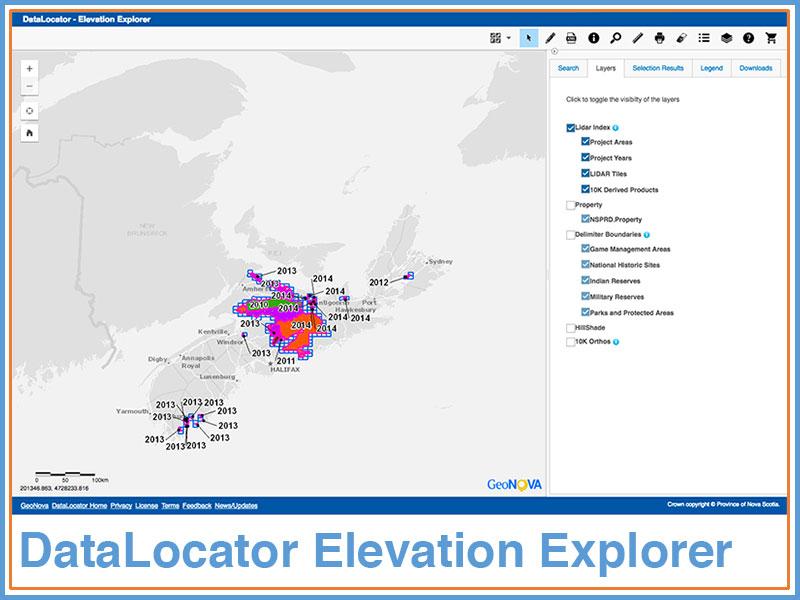Open the Selection Results tab
This screenshot has height=600, width=800.
[x=658, y=68]
